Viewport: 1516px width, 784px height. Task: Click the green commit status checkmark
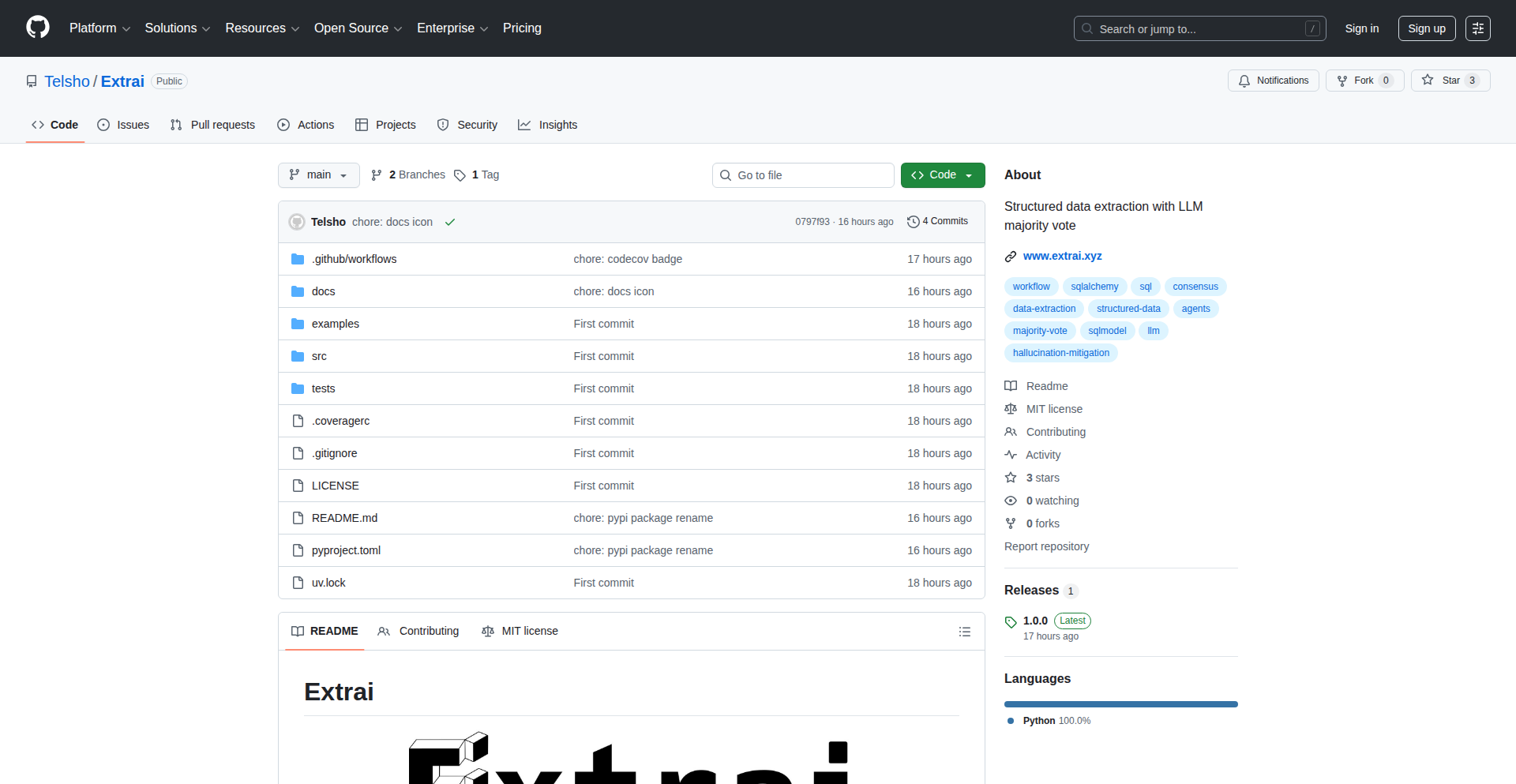[450, 222]
